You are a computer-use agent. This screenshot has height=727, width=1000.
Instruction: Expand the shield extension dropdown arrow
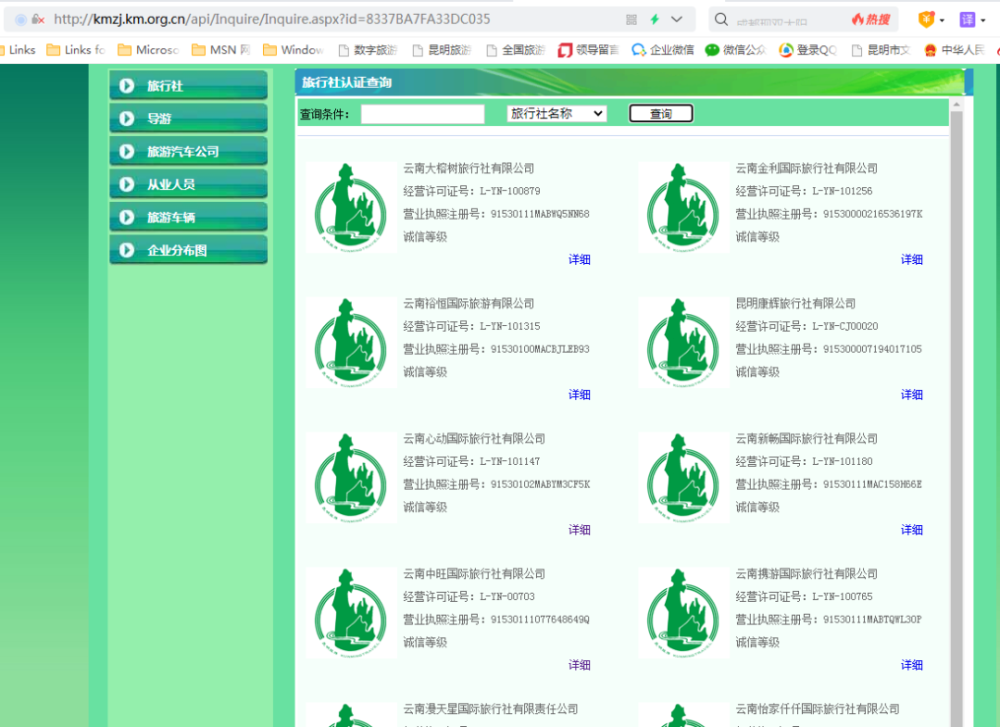pos(942,20)
